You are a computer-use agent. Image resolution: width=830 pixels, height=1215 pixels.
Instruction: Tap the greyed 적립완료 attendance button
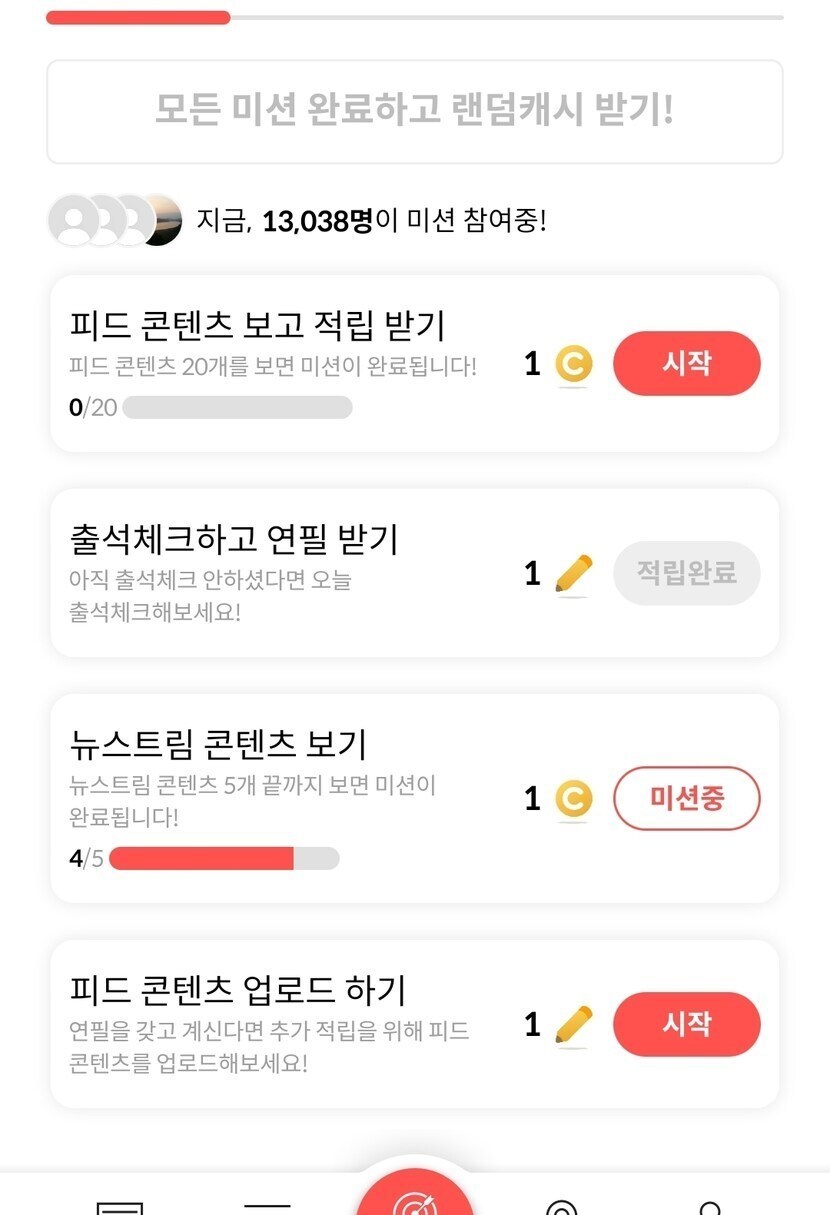(686, 573)
